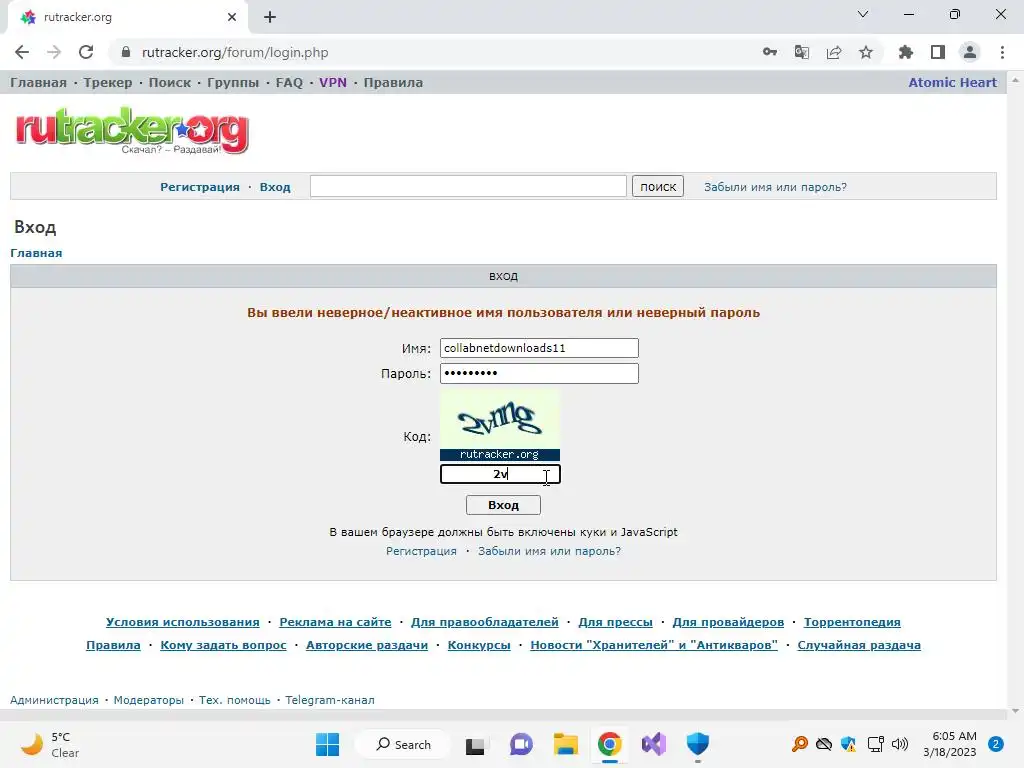Open the extensions puzzle icon
The image size is (1024, 768).
(x=905, y=52)
